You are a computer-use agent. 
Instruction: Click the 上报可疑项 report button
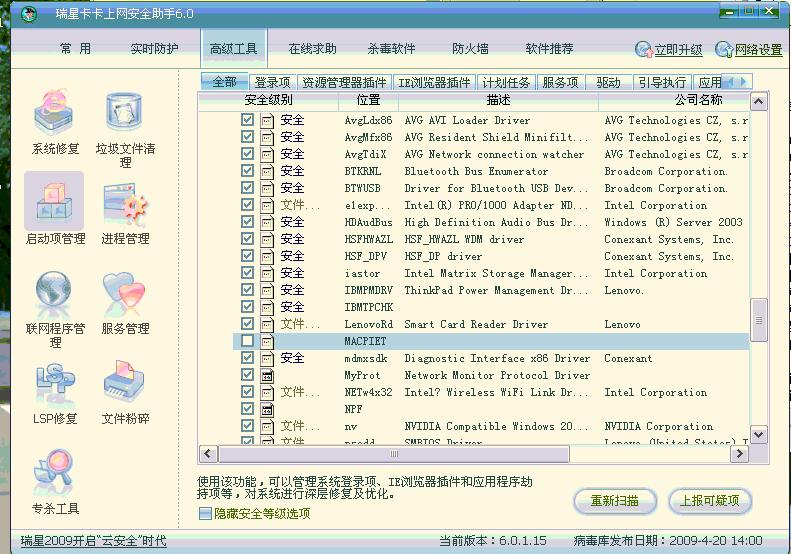click(710, 501)
